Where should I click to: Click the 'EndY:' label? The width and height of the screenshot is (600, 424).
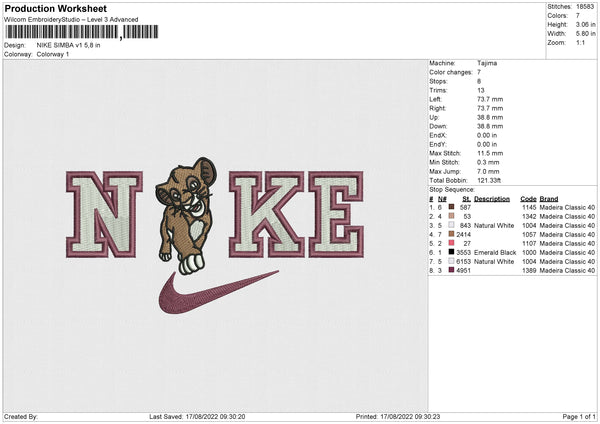tap(438, 144)
